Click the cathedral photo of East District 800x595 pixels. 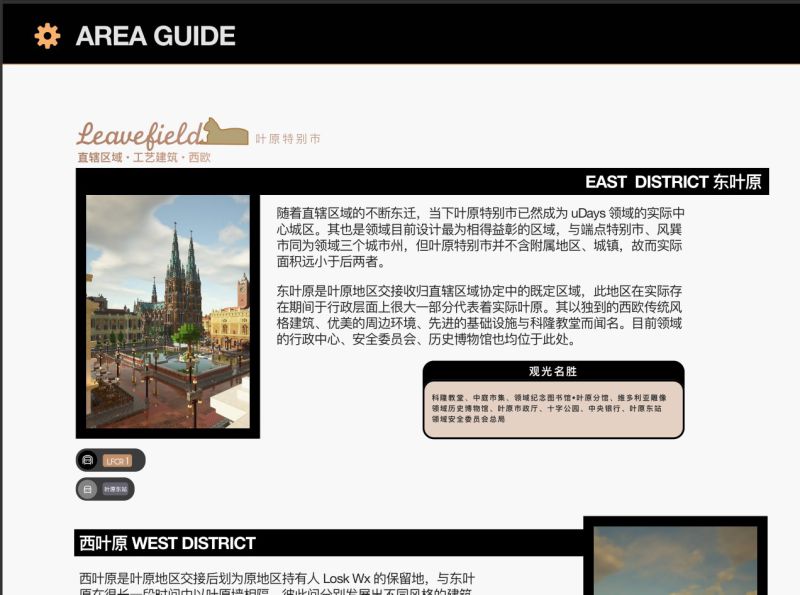click(x=170, y=315)
